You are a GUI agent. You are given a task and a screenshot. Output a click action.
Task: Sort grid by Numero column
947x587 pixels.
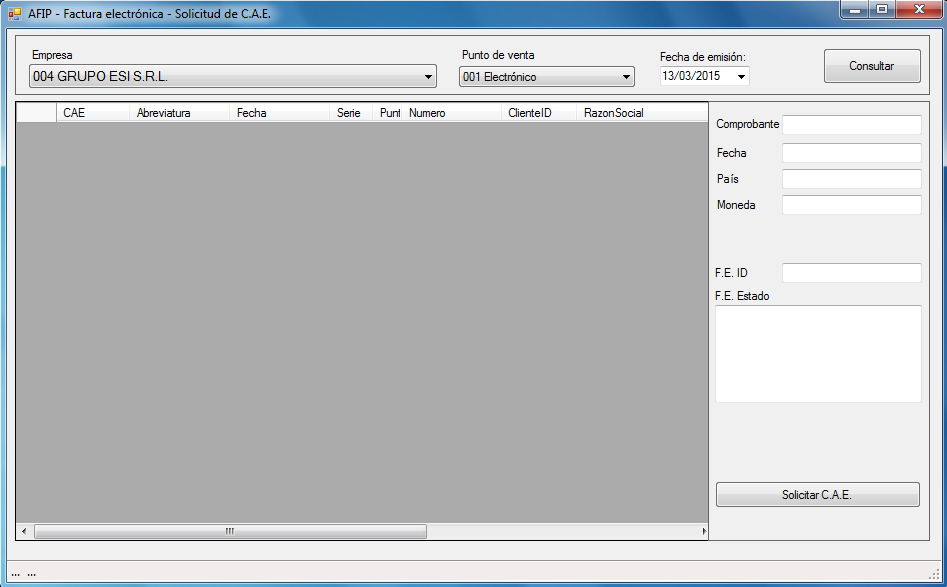(x=452, y=113)
